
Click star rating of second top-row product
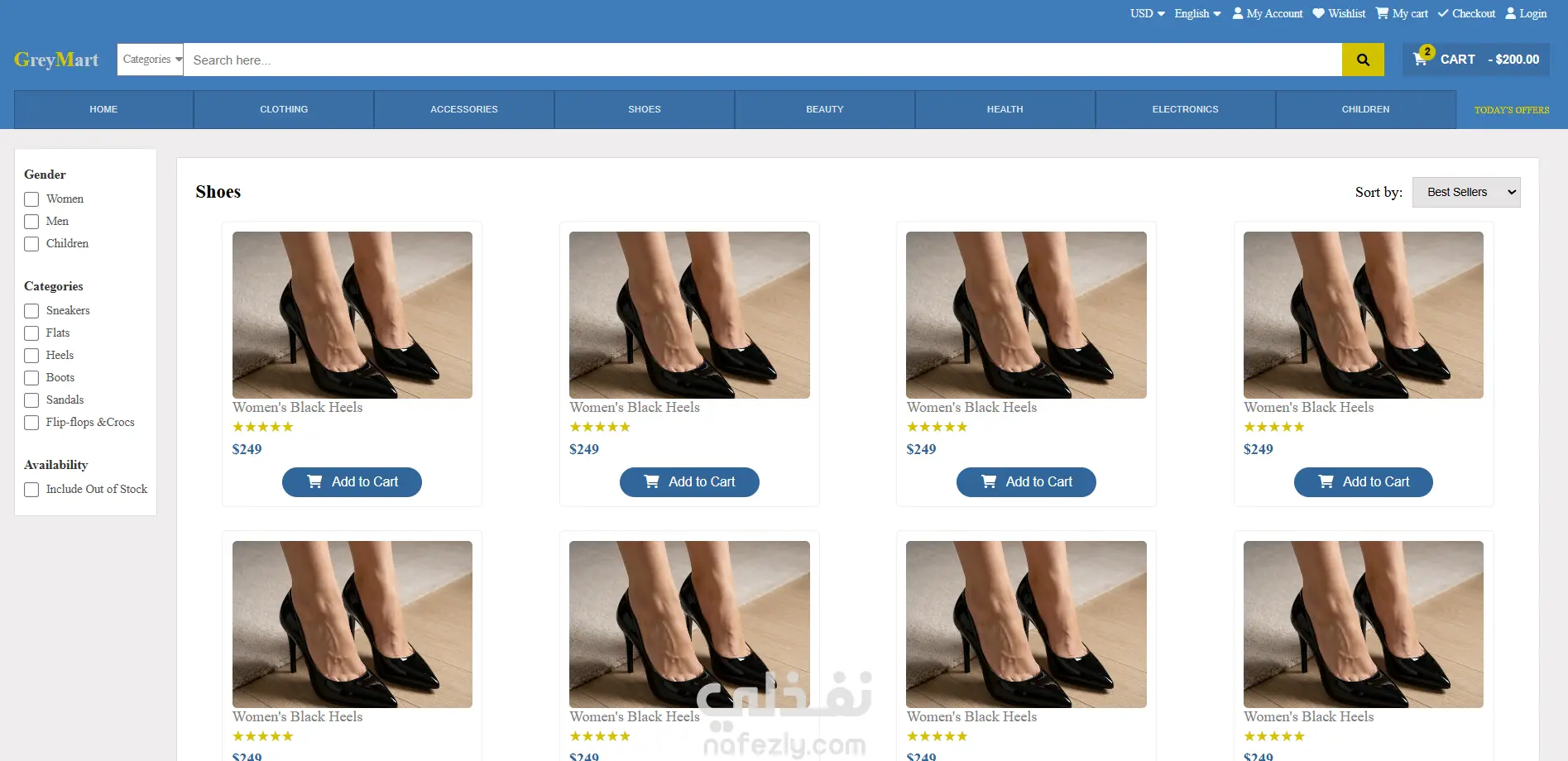point(600,427)
